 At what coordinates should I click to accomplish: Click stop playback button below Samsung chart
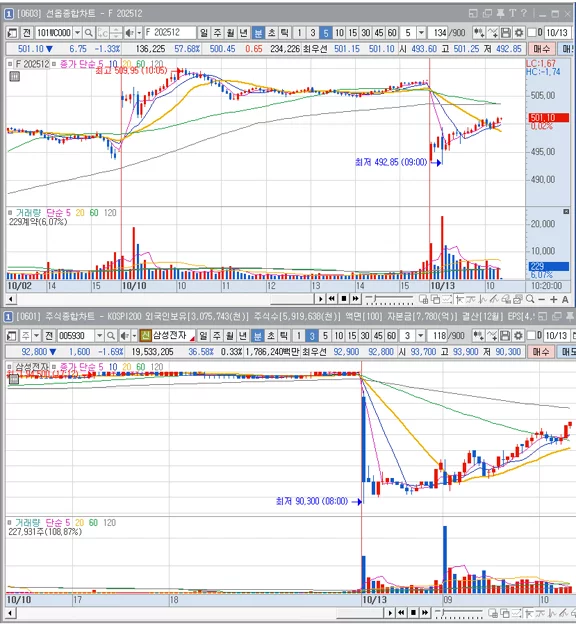[x=414, y=612]
